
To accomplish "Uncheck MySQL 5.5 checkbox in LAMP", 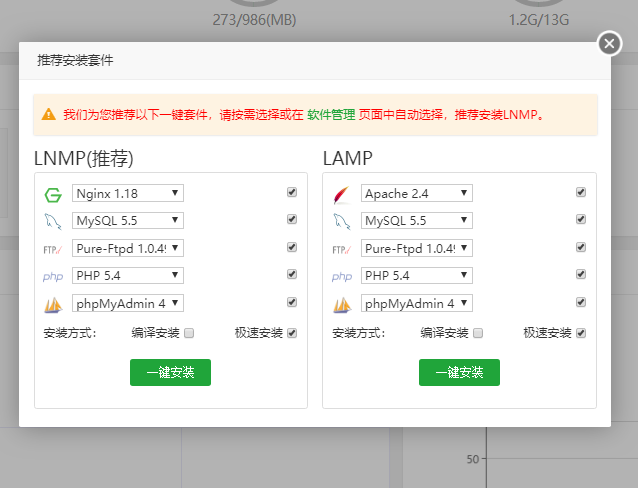I will 581,219.
